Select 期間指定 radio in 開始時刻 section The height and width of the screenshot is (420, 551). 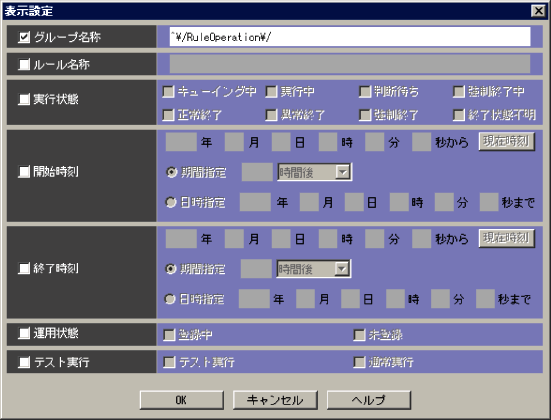point(171,172)
